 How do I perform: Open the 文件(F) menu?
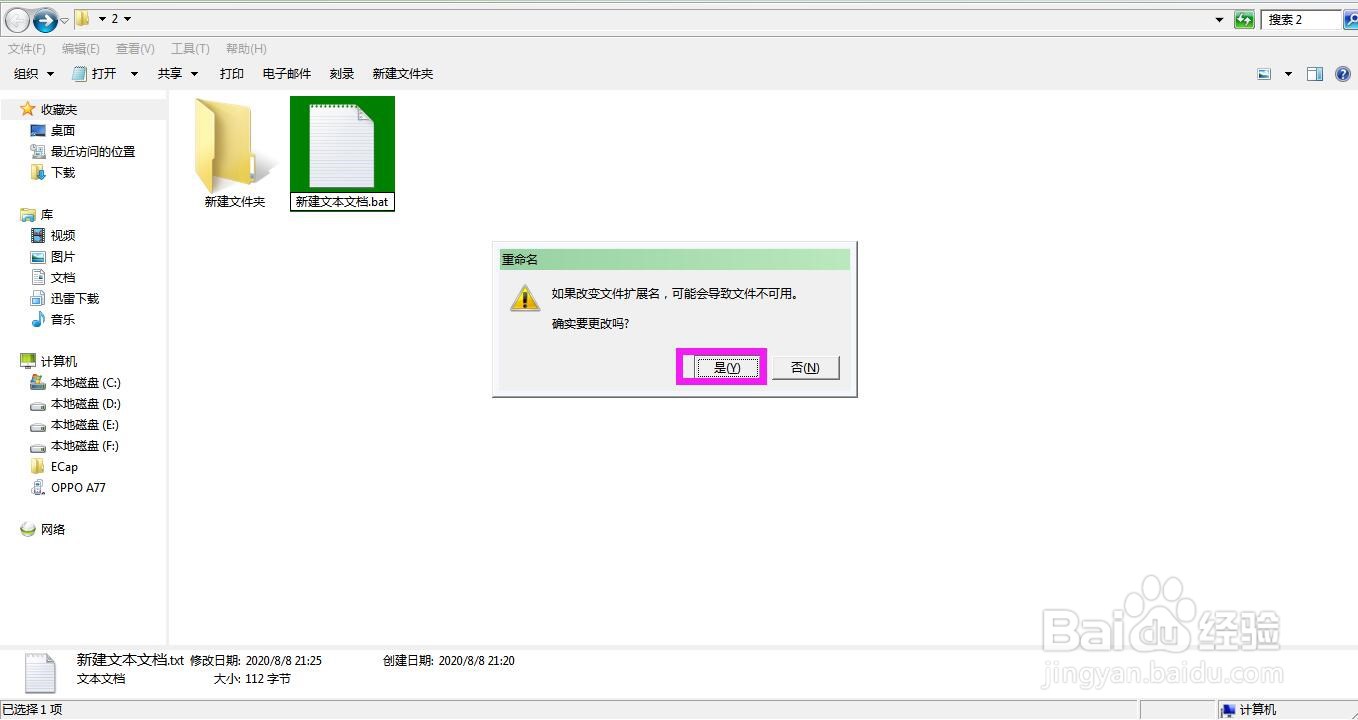pos(27,48)
